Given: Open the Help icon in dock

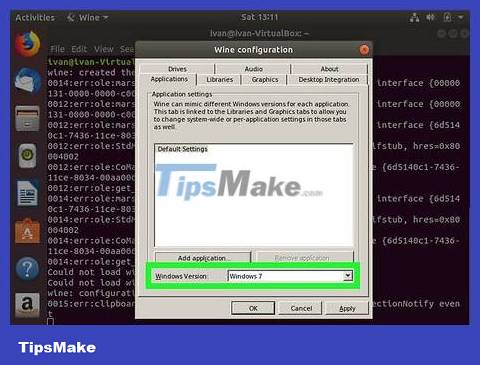Looking at the screenshot, I should [27, 268].
